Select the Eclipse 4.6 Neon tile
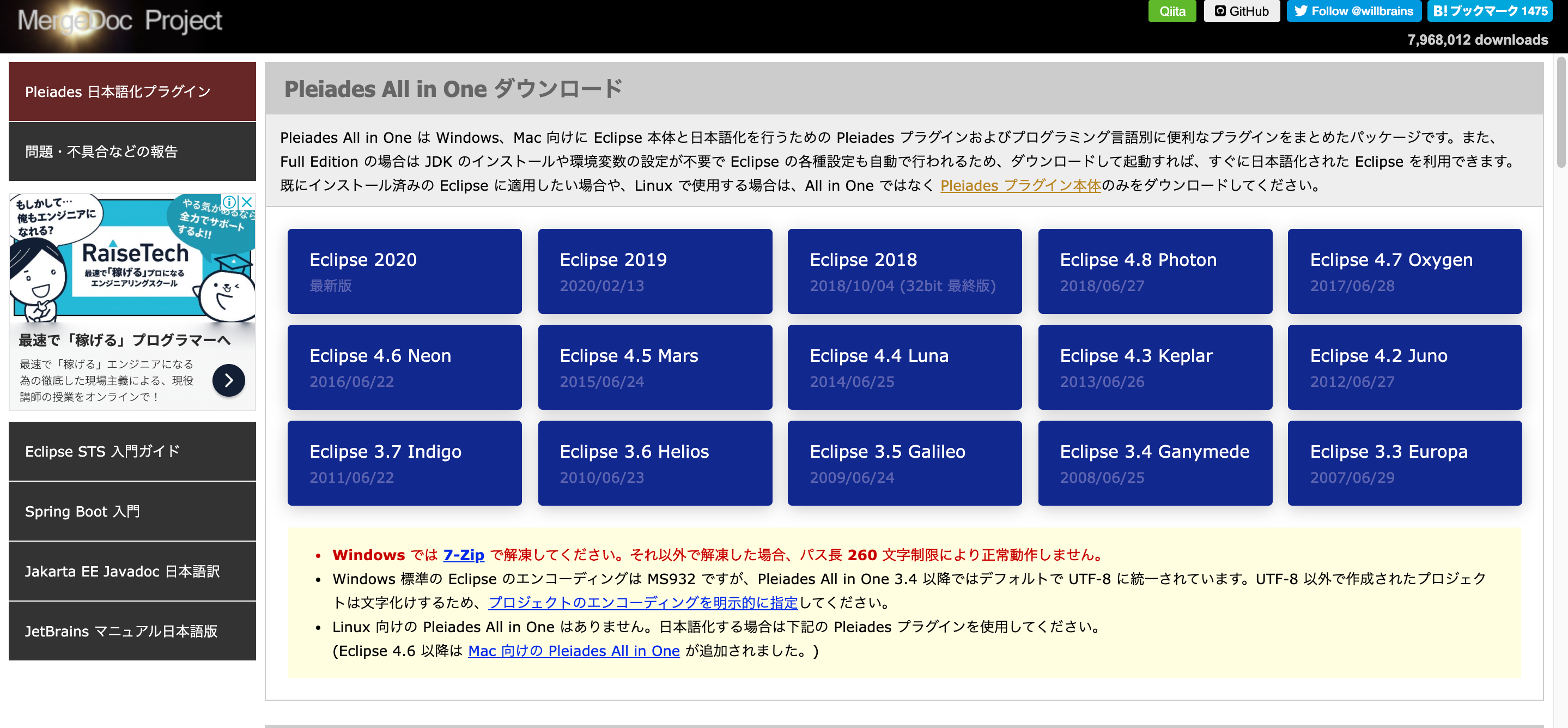This screenshot has width=1568, height=728. (404, 367)
